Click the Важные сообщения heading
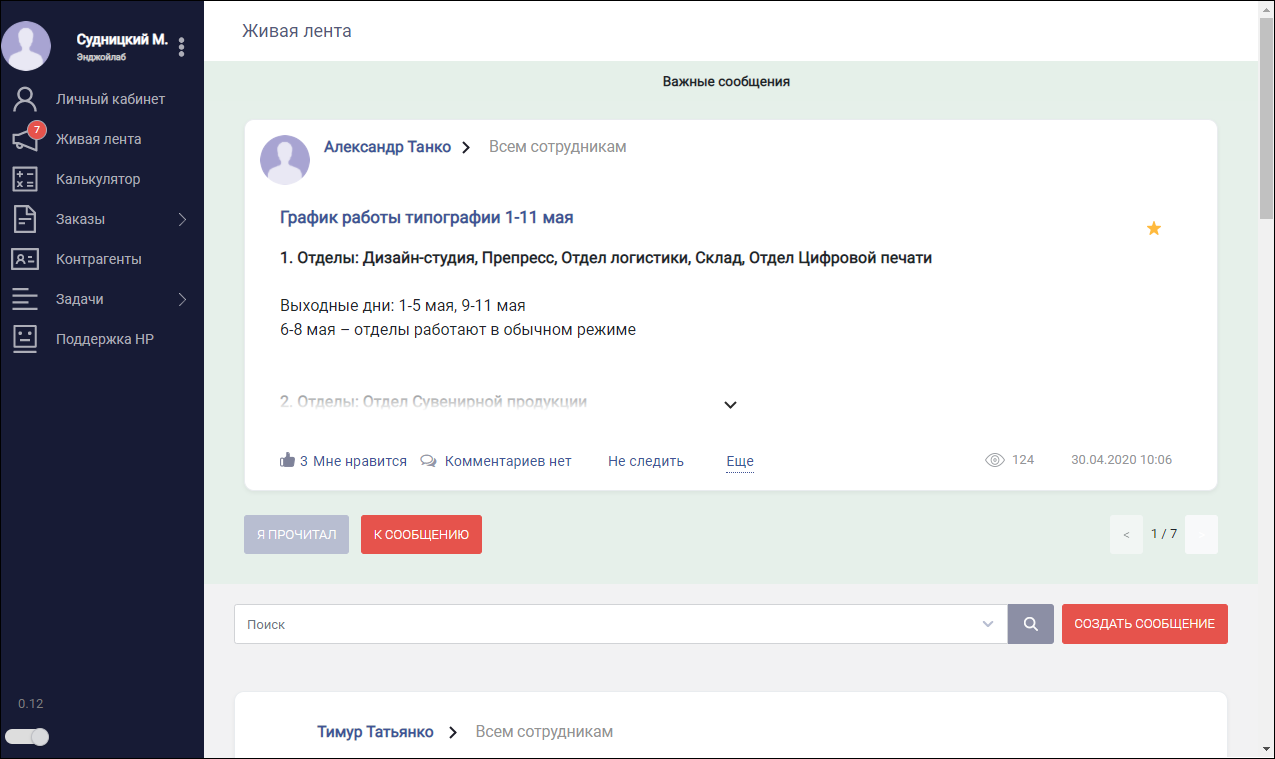Viewport: 1275px width, 759px height. [726, 81]
